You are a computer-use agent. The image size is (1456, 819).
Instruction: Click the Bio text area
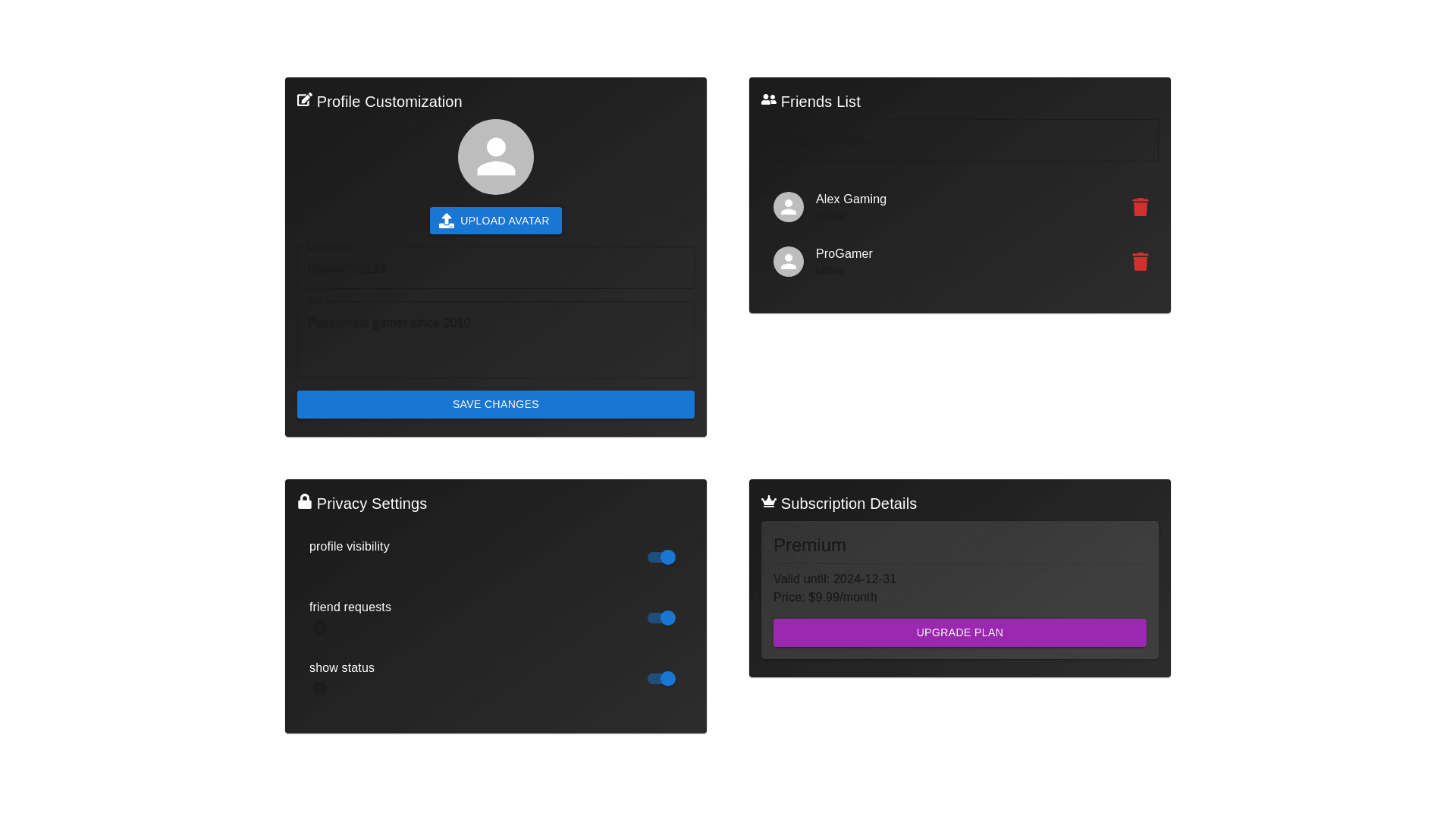click(x=496, y=340)
